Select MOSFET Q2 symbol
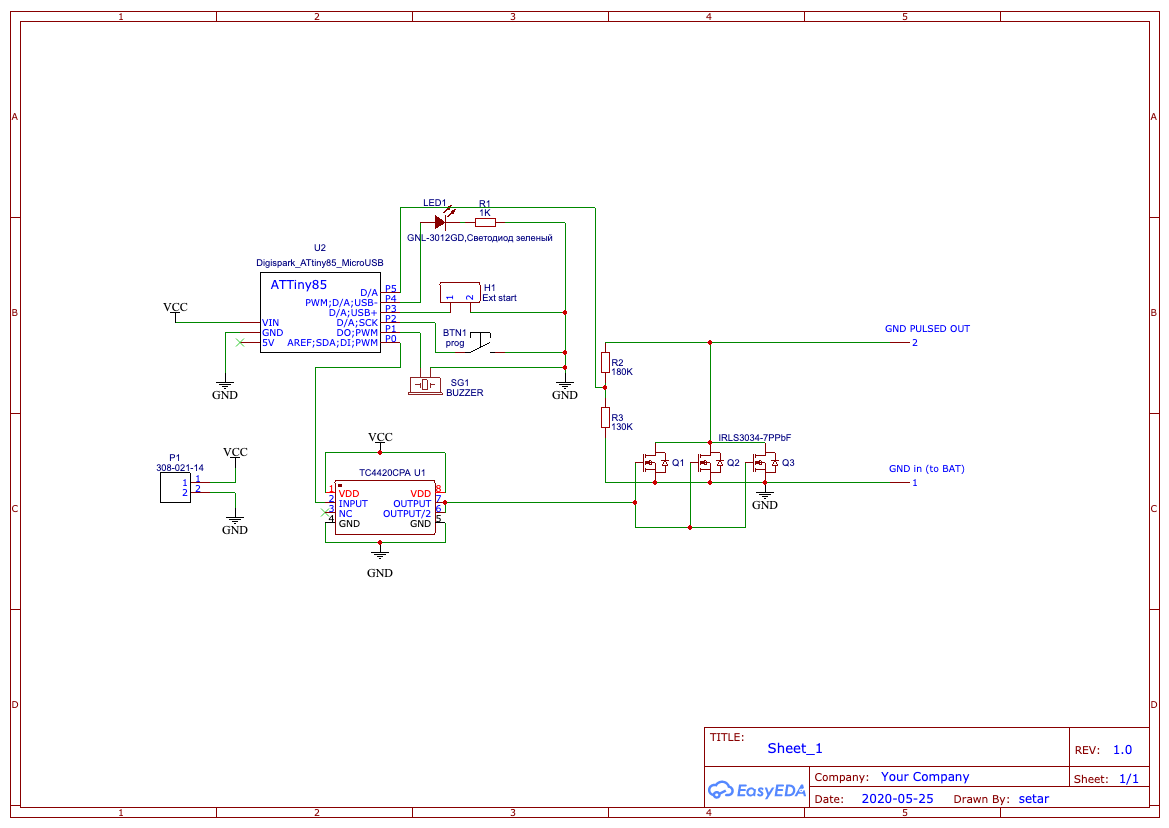The image size is (1169, 828). coord(710,464)
